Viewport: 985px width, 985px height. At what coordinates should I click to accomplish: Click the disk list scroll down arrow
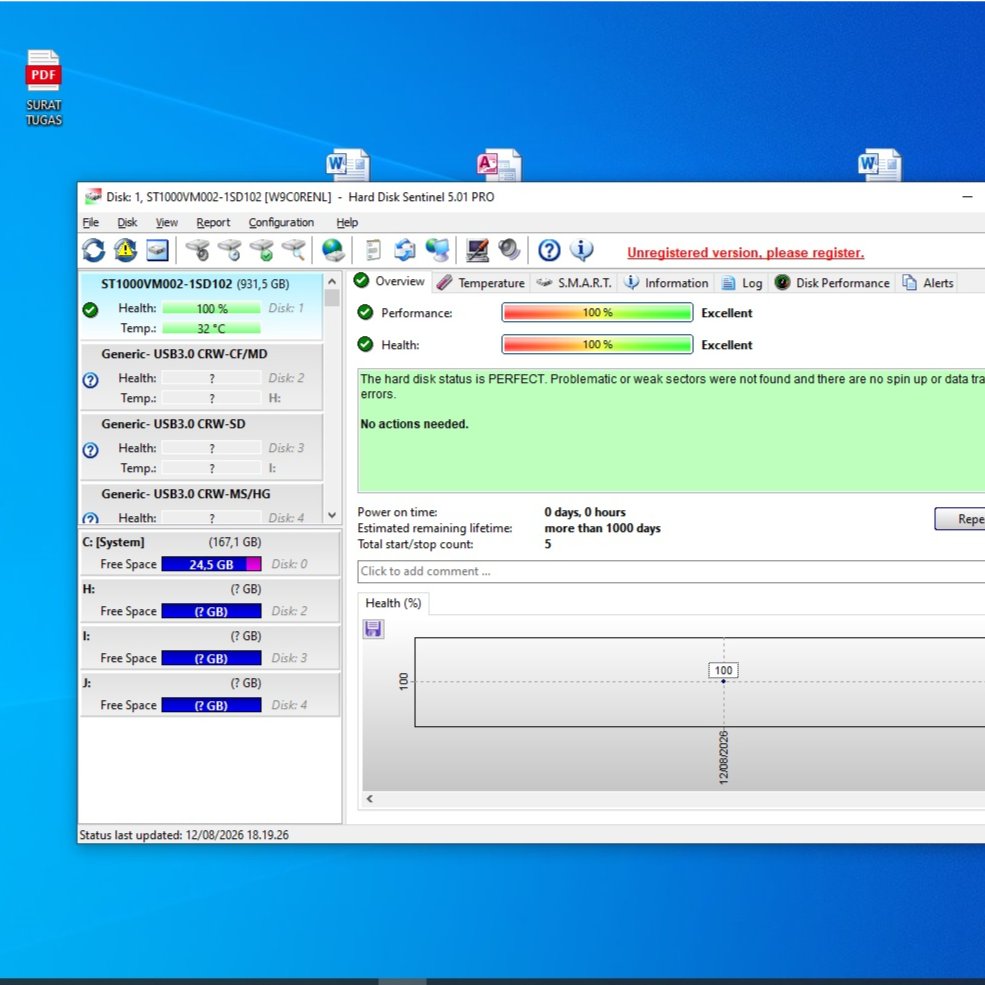pos(332,515)
